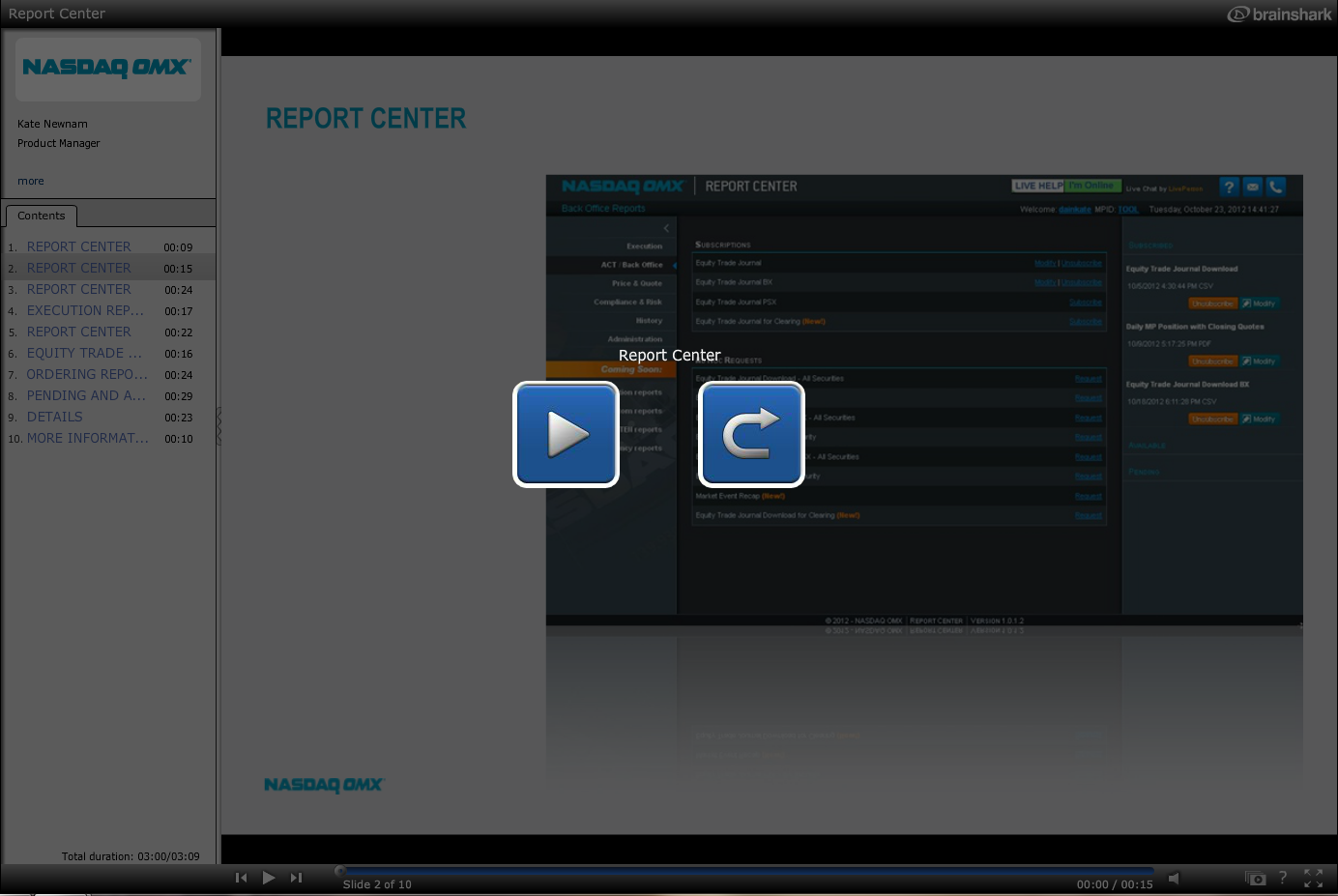The width and height of the screenshot is (1338, 896).
Task: Click the large play button overlay
Action: [x=566, y=434]
